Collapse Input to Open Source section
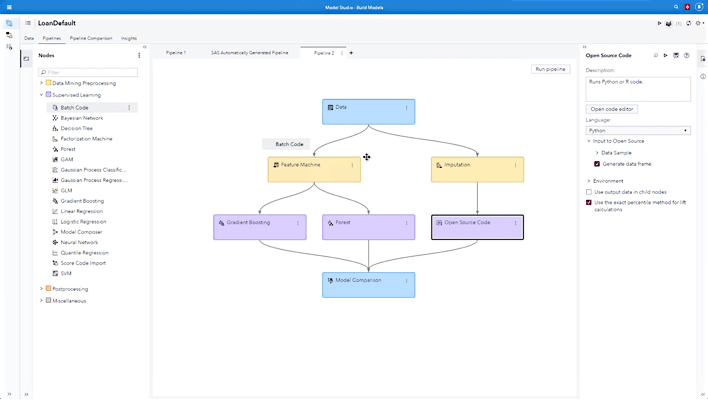Viewport: 708px width, 400px height. coord(589,141)
